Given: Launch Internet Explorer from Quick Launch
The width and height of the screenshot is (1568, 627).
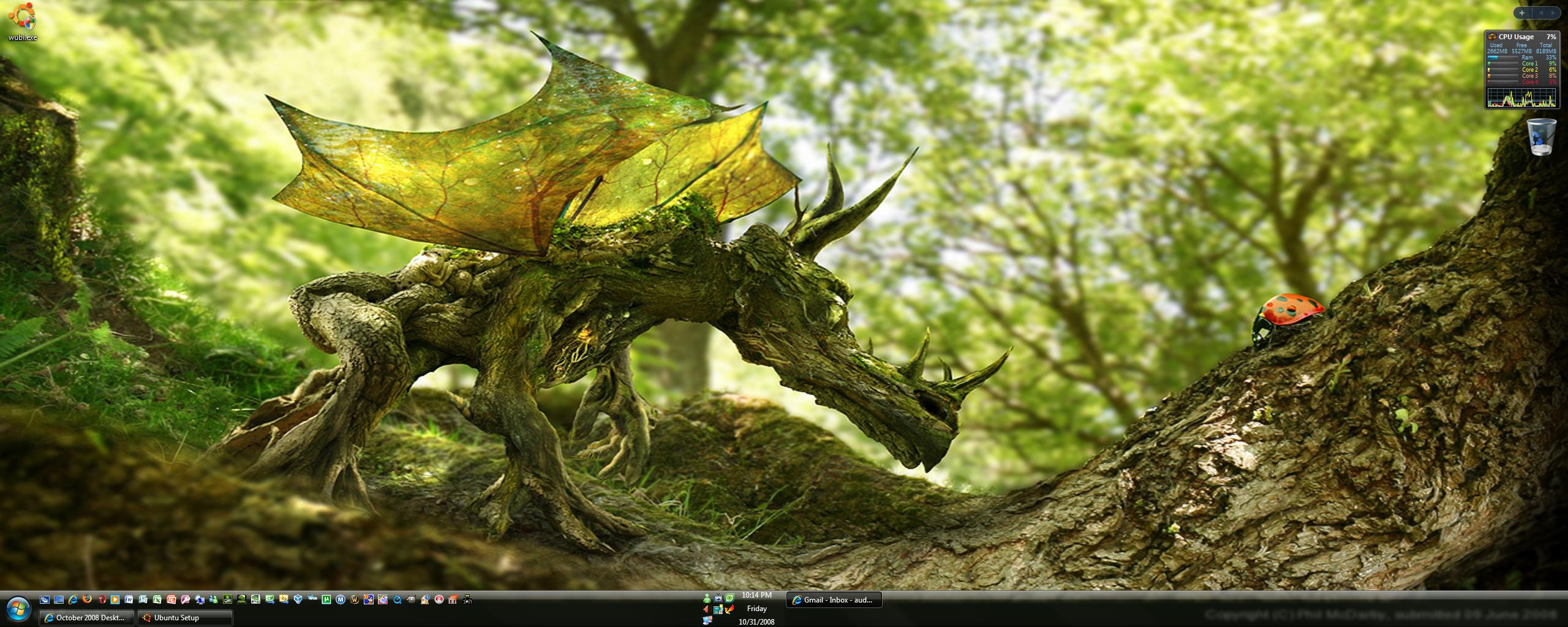Looking at the screenshot, I should pyautogui.click(x=73, y=599).
